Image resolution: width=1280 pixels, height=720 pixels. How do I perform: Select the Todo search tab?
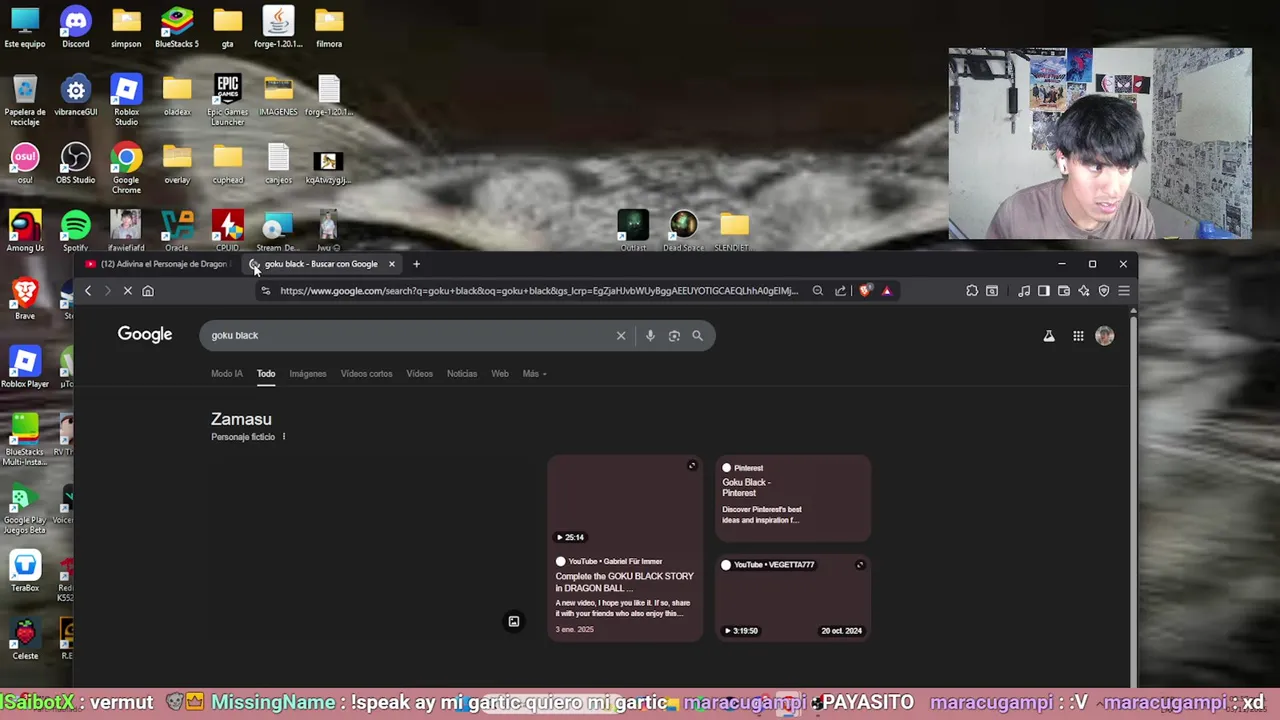click(x=266, y=374)
